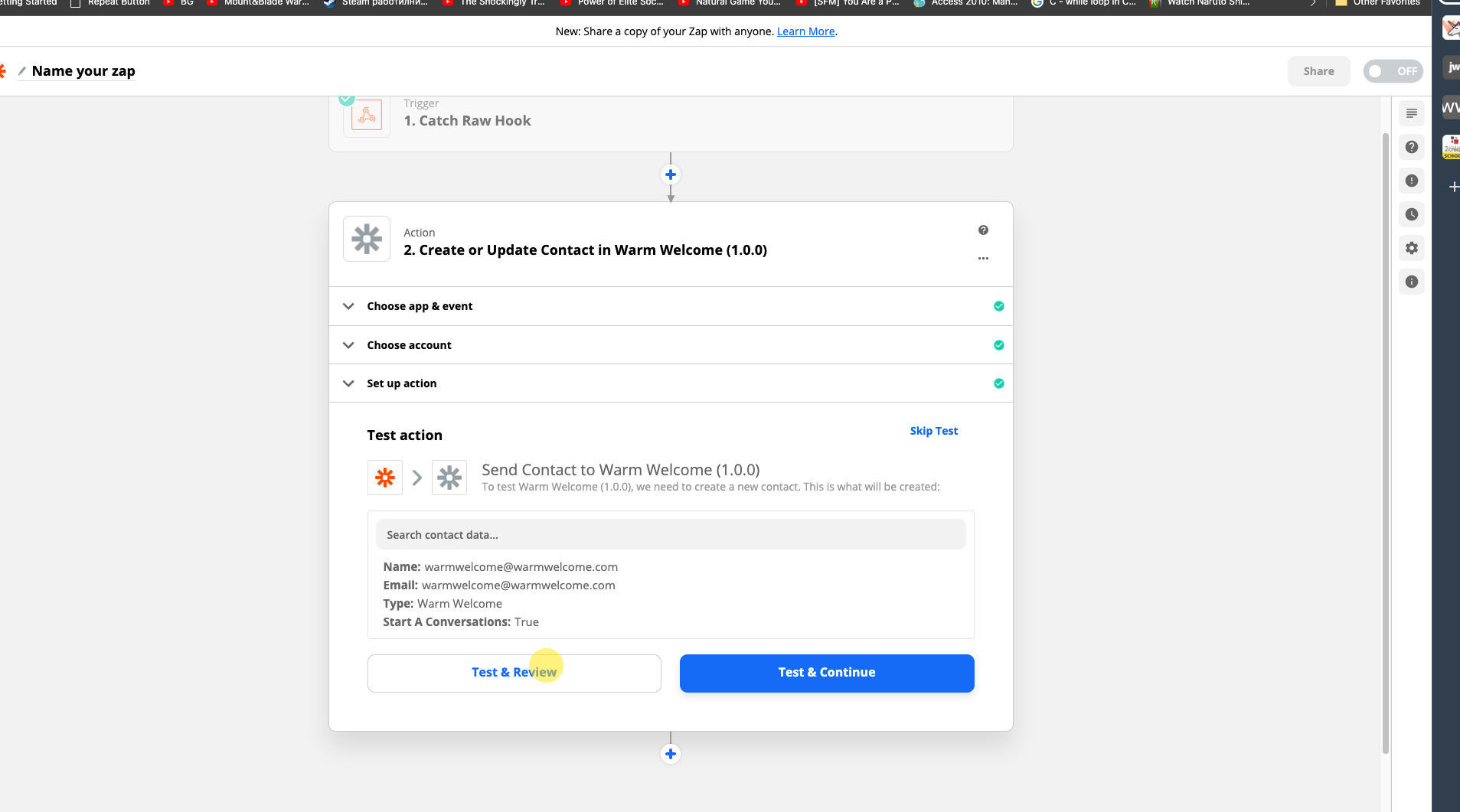
Task: Open the Other Favorites bookmarks folder
Action: (1378, 3)
